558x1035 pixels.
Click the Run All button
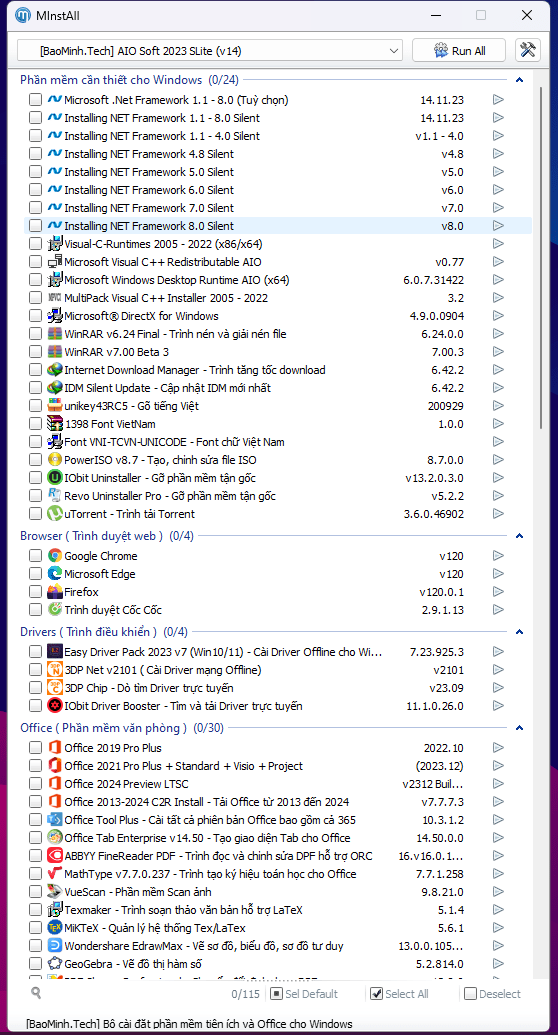click(459, 51)
